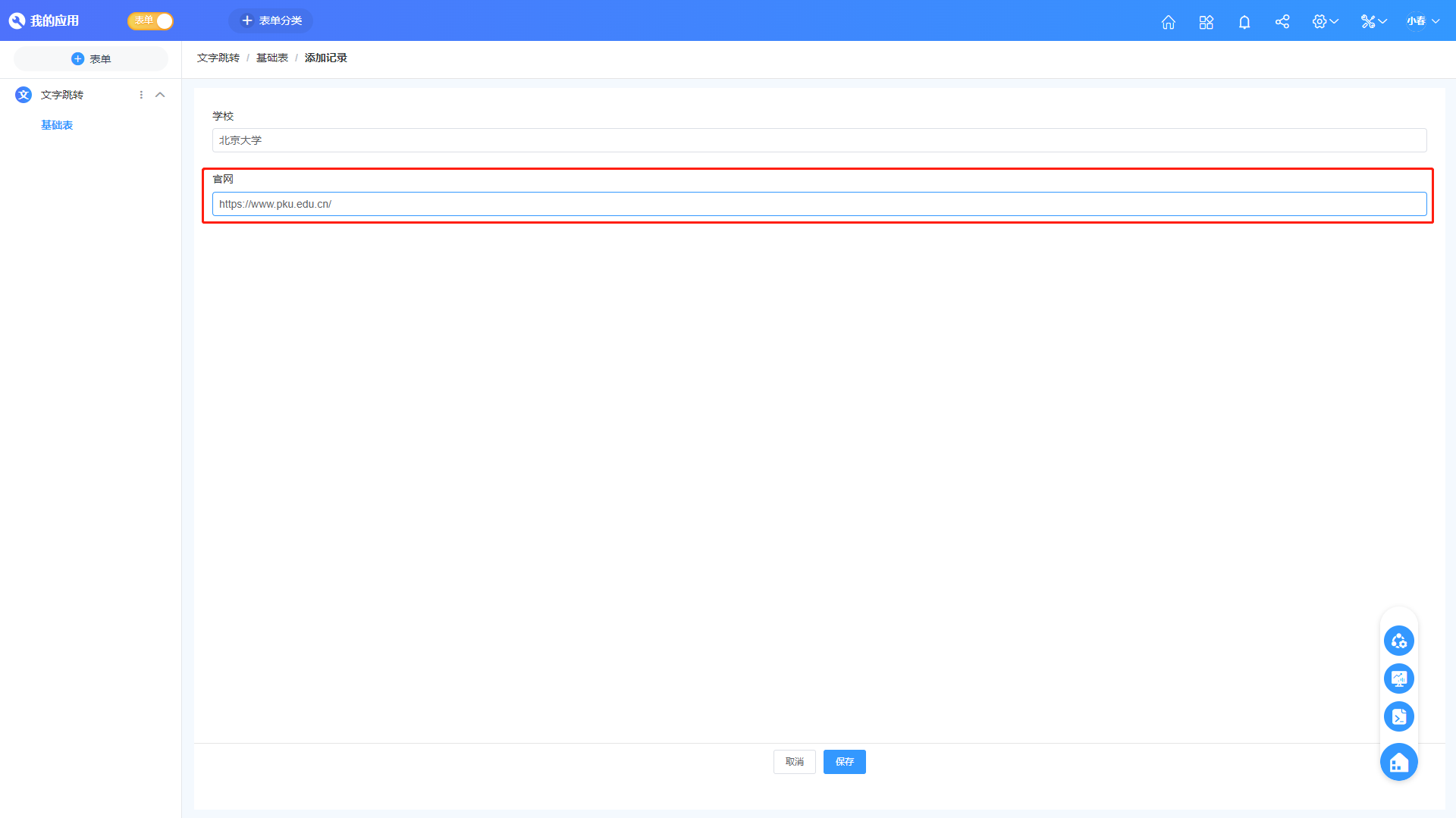Screen dimensions: 1456x818
Task: Focus the 官网 URL input field
Action: point(819,204)
